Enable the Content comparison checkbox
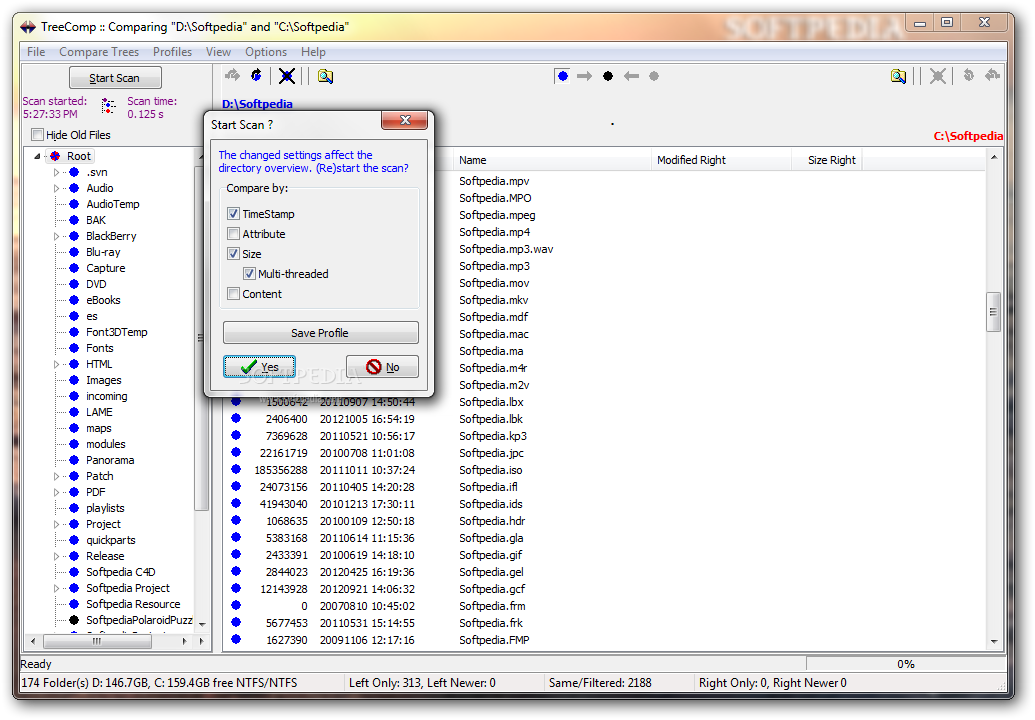1035x720 pixels. point(233,294)
